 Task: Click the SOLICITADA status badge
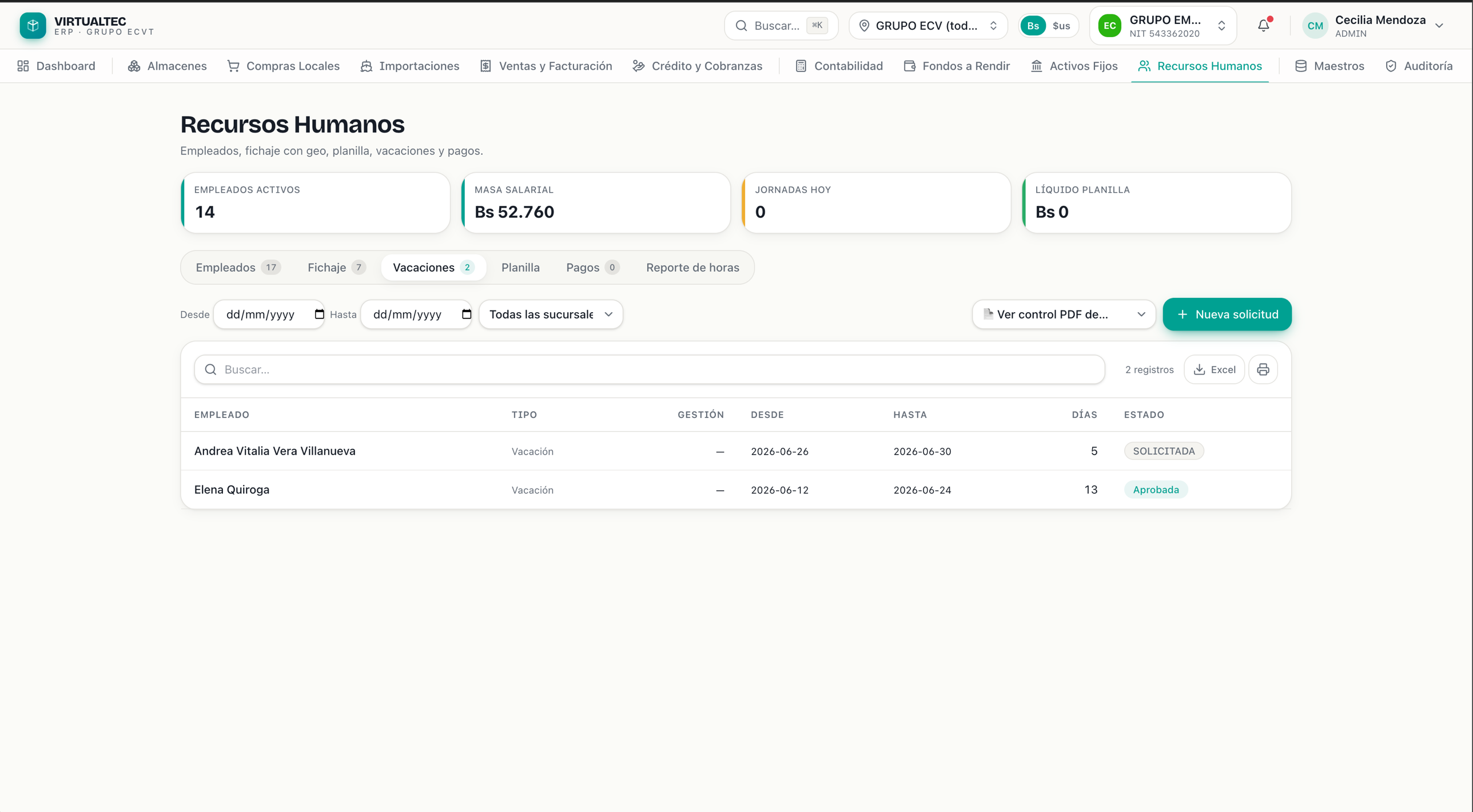point(1164,451)
